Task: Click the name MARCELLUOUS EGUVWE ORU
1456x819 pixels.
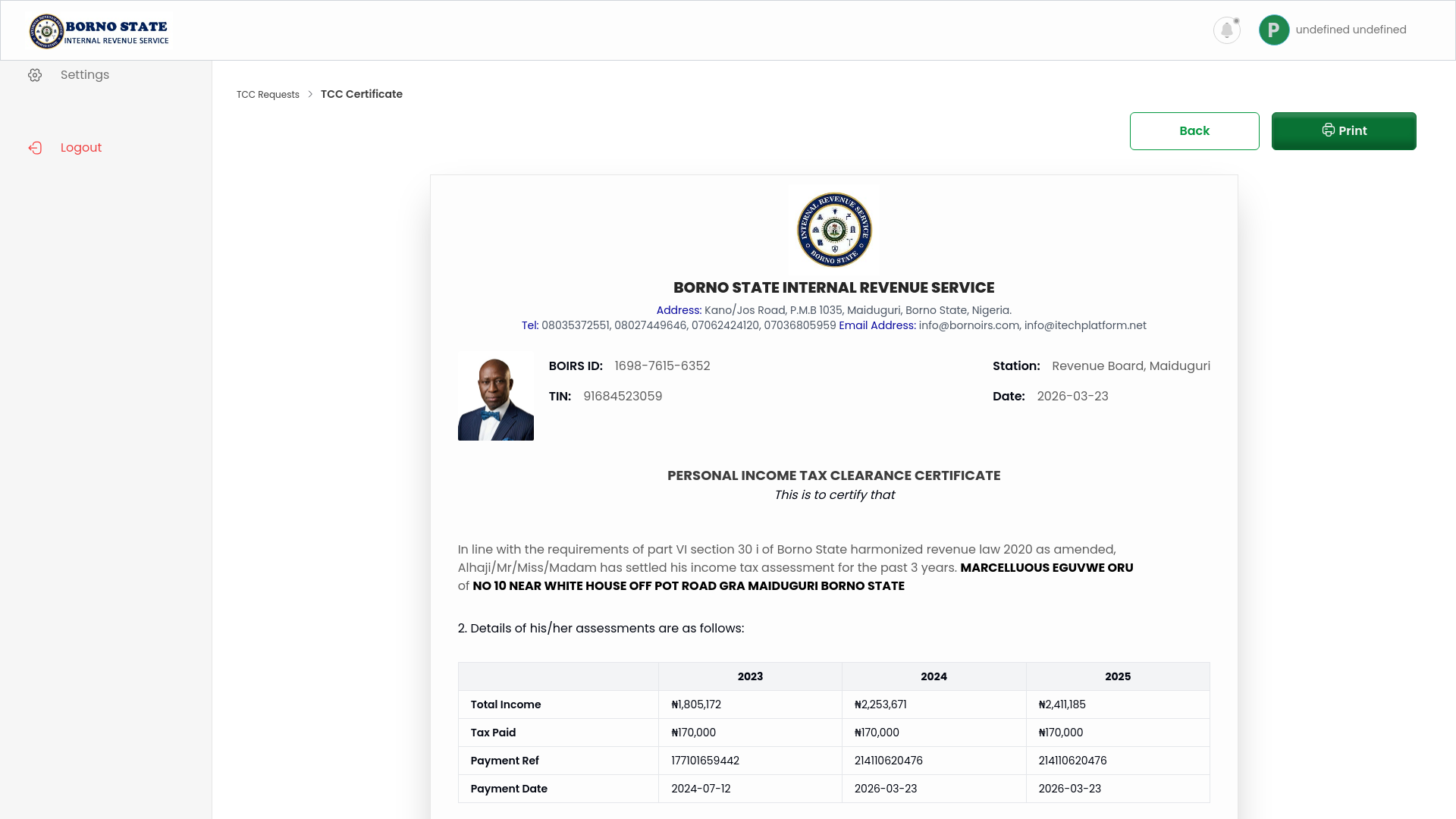Action: pyautogui.click(x=1046, y=568)
